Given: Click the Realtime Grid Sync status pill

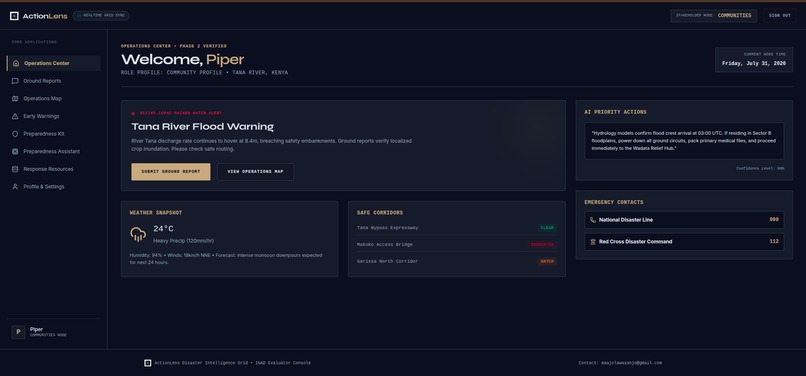Looking at the screenshot, I should pyautogui.click(x=101, y=15).
